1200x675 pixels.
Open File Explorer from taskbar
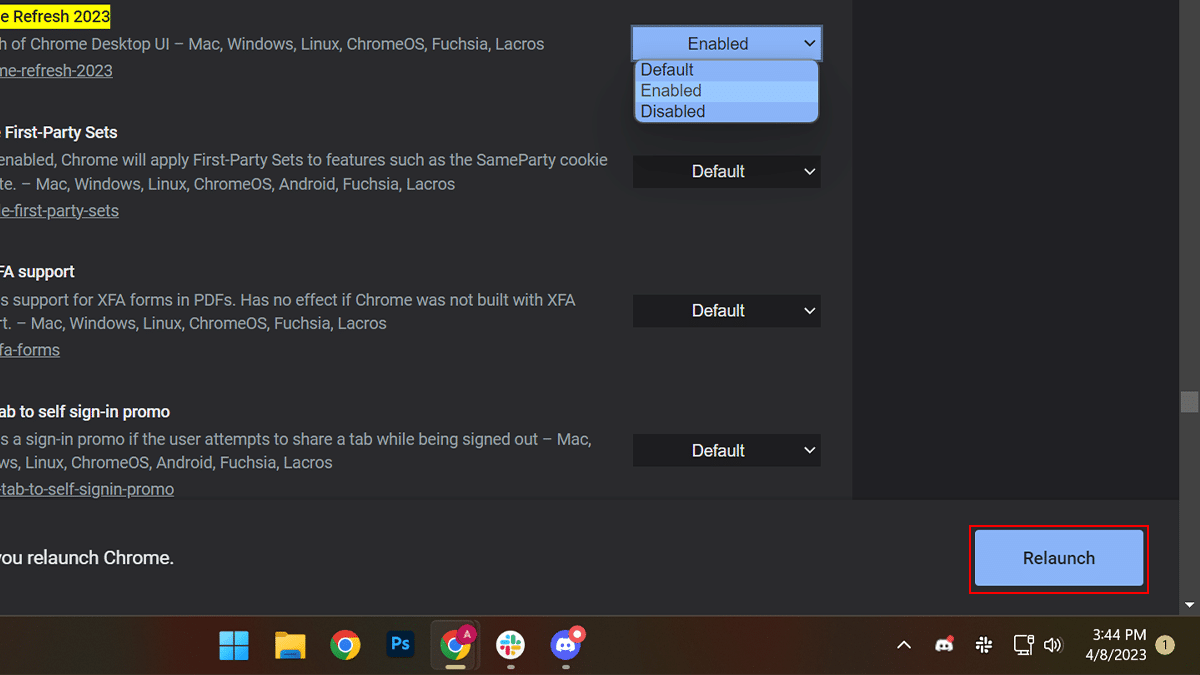click(x=290, y=646)
